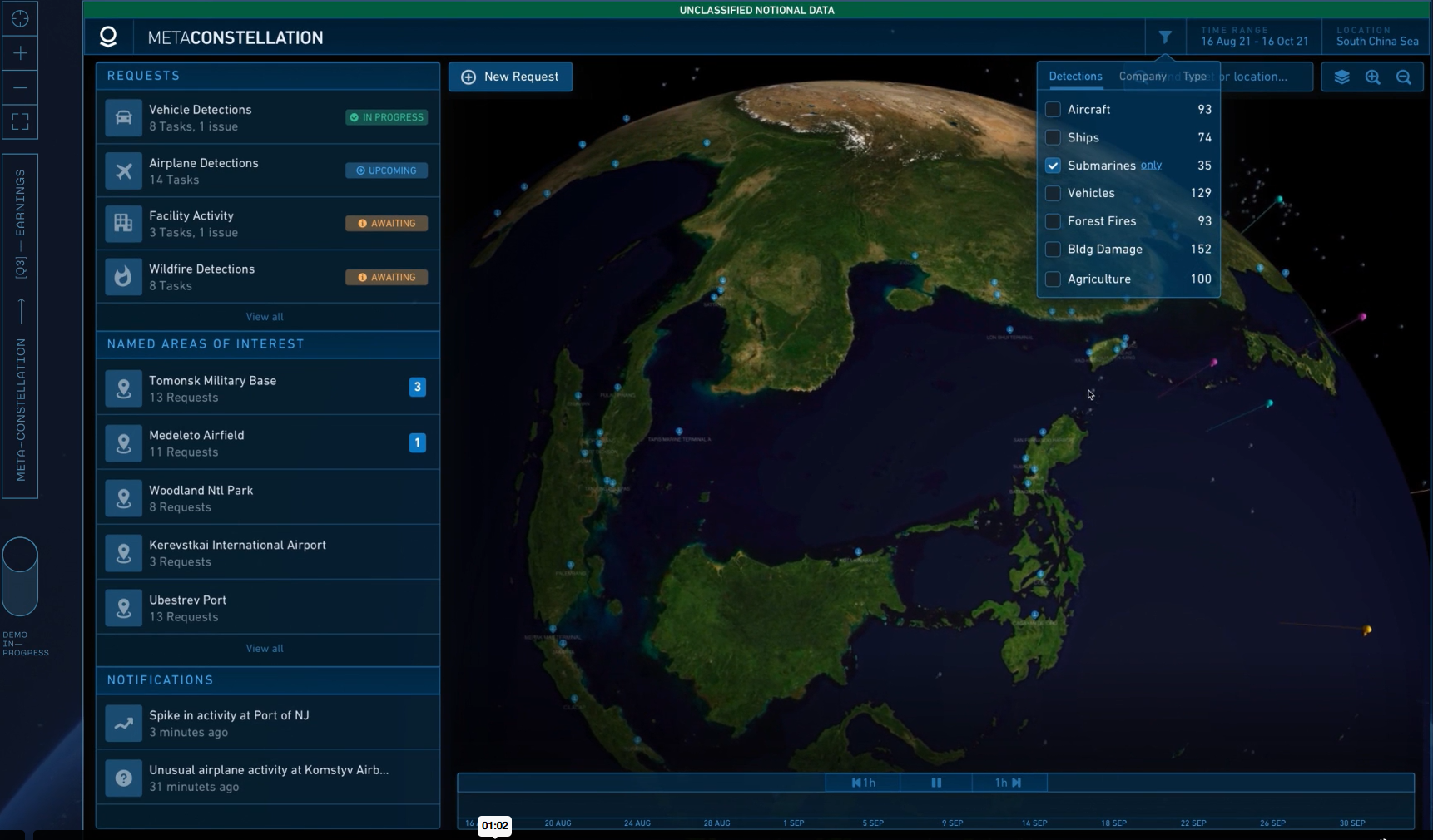Click the Awaiting badge for Facility Activity

[x=386, y=223]
